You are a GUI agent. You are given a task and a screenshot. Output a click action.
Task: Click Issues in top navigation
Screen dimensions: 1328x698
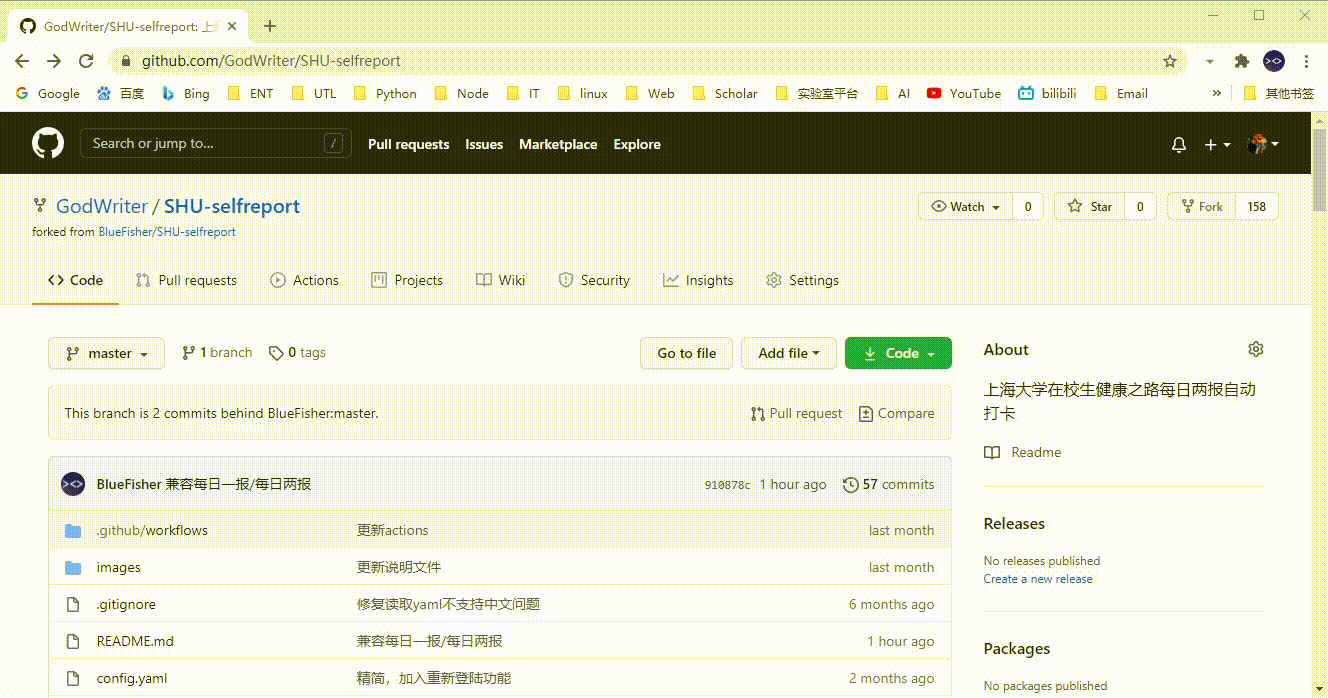click(x=484, y=144)
